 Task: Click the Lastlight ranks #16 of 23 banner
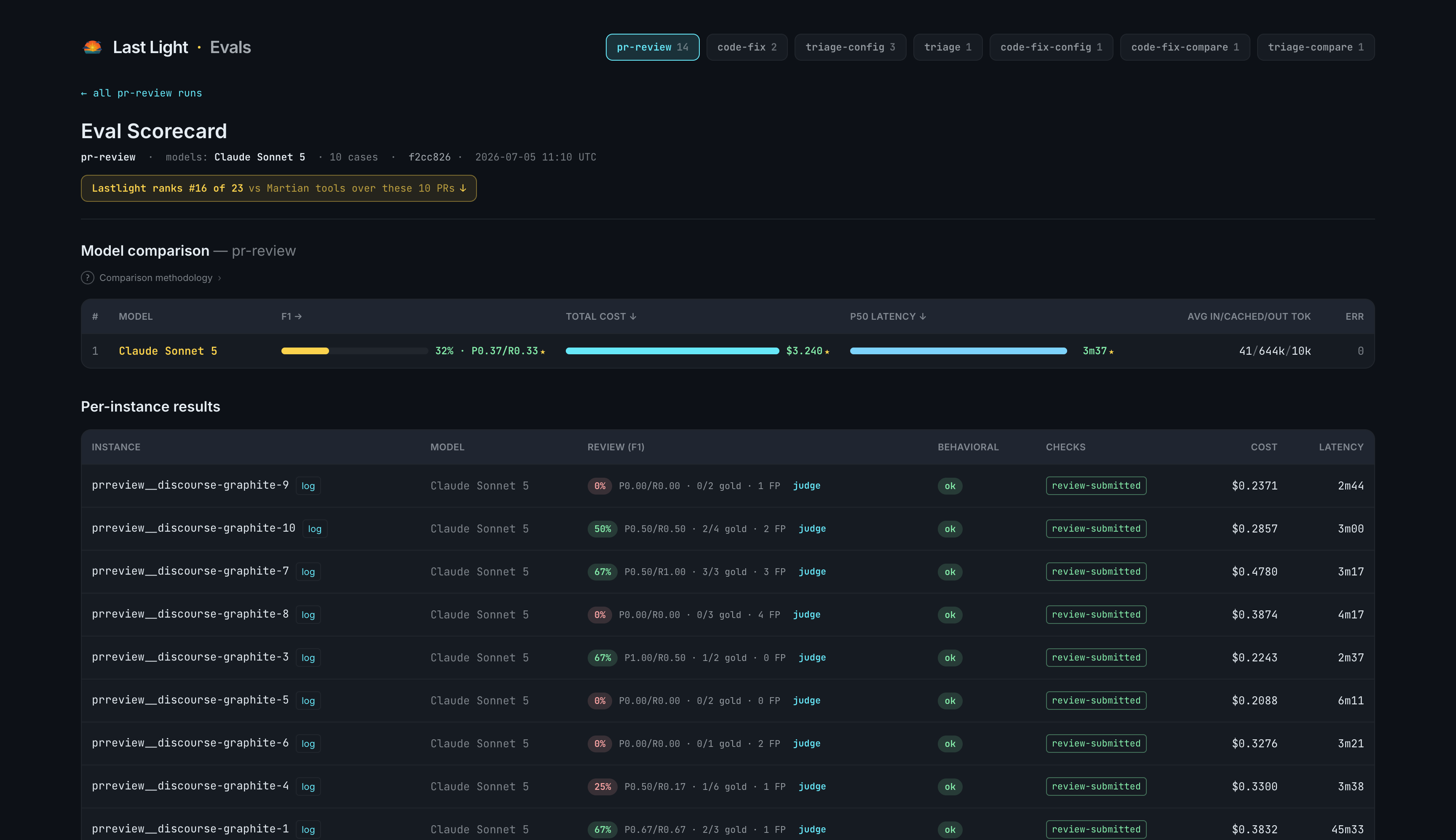[278, 189]
